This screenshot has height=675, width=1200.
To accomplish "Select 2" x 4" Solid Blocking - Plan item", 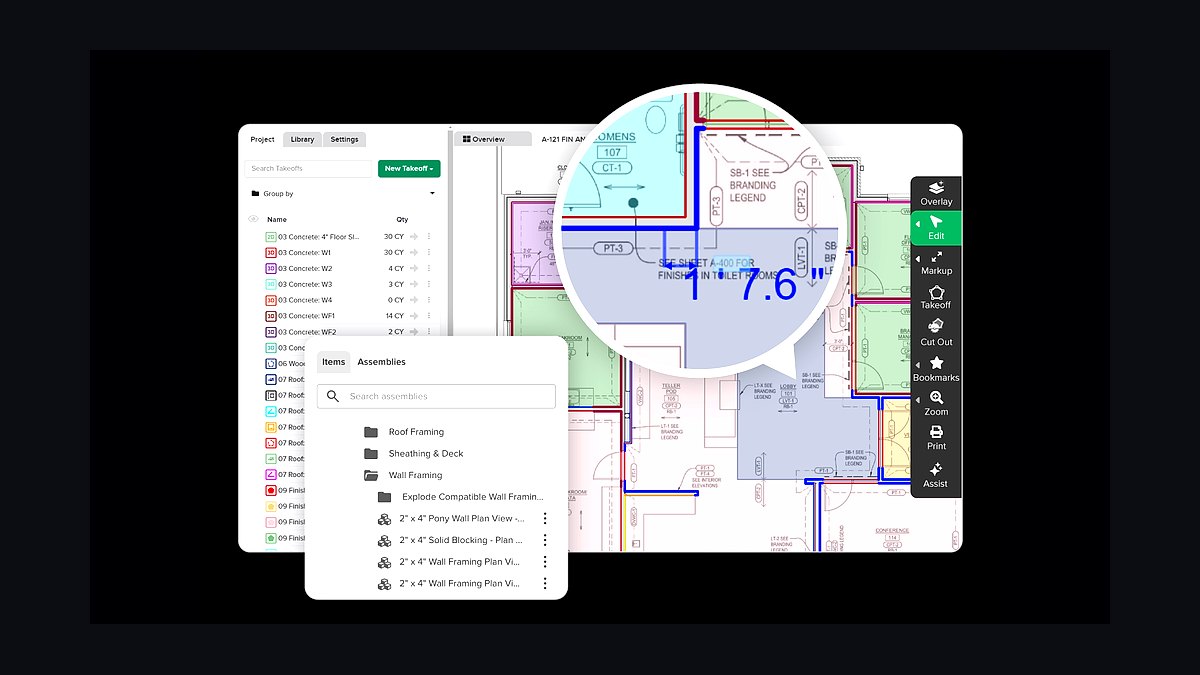I will pyautogui.click(x=462, y=540).
